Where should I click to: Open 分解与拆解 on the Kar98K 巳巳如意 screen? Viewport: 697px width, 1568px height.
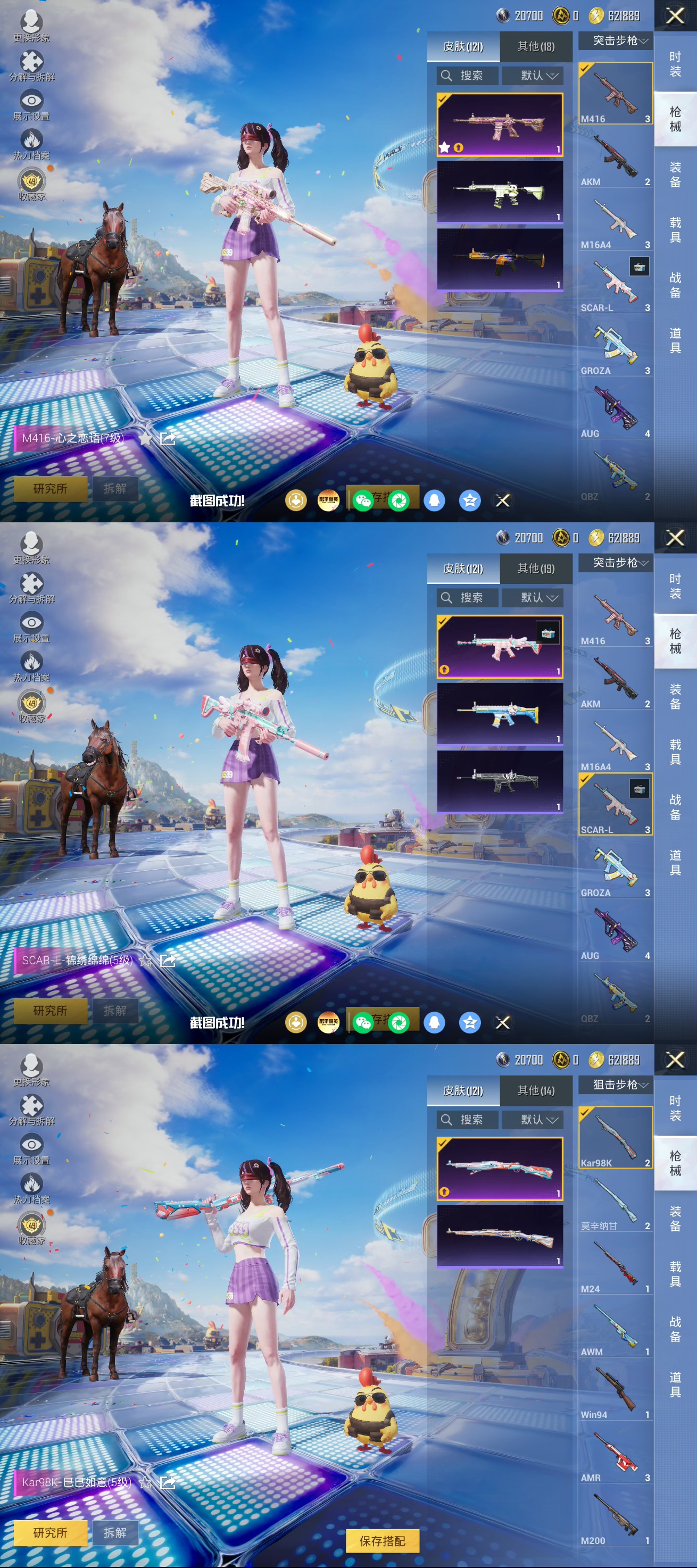tap(31, 1110)
